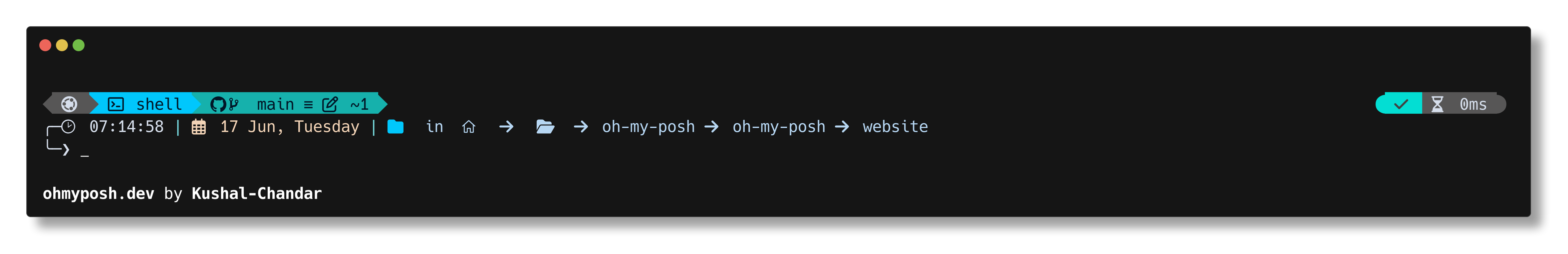This screenshot has width=1568, height=254.
Task: Click the 0ms execution time text
Action: click(x=1473, y=104)
